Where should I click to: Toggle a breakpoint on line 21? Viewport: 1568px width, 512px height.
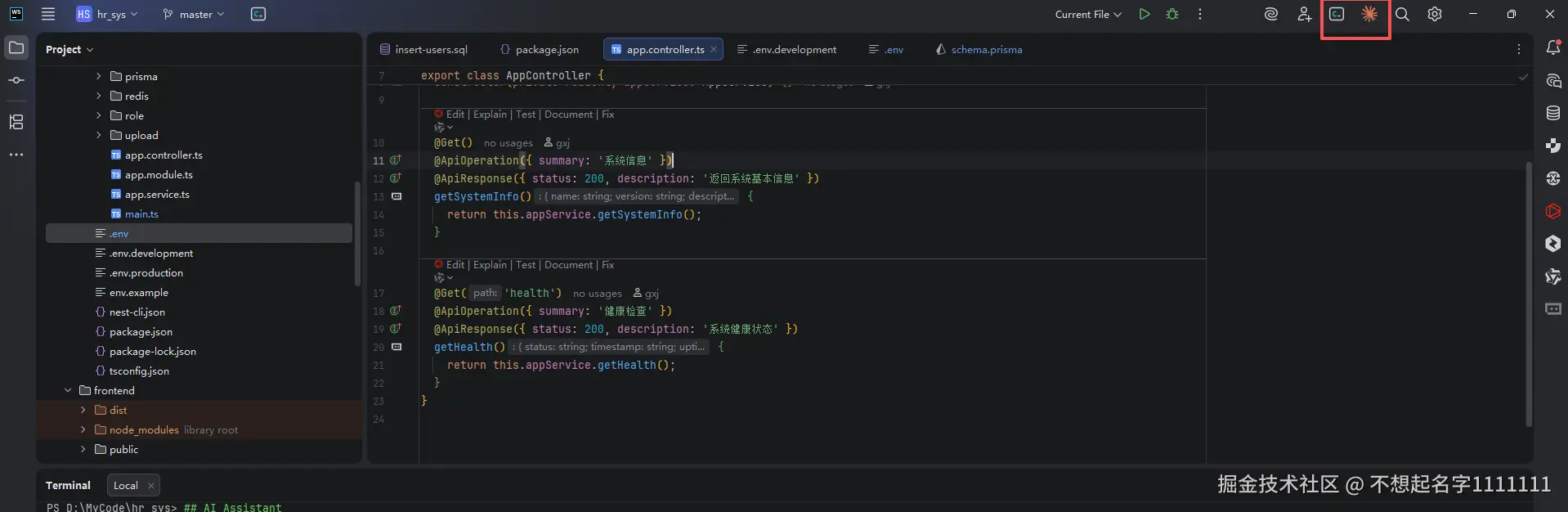(x=379, y=365)
